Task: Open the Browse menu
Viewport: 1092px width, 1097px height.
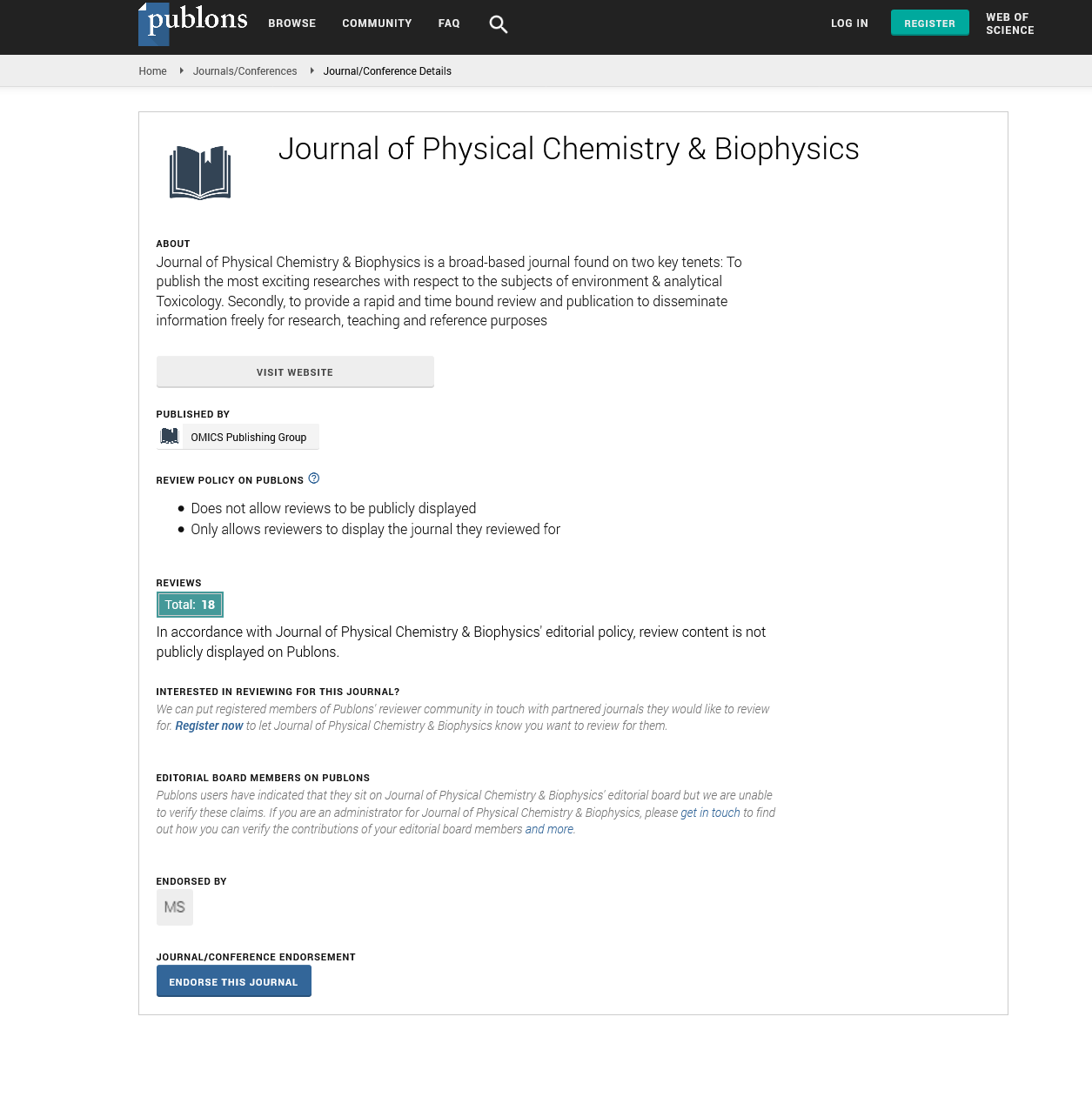Action: 292,23
